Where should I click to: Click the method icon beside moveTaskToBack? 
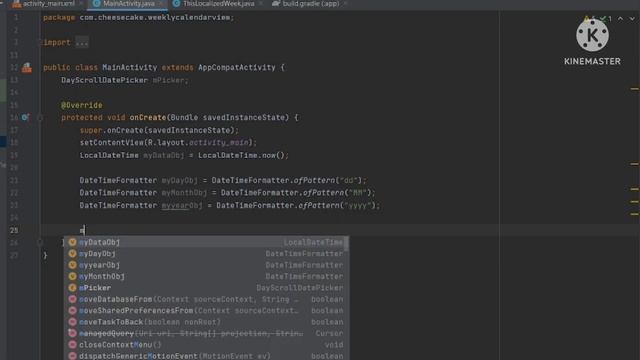pos(73,322)
